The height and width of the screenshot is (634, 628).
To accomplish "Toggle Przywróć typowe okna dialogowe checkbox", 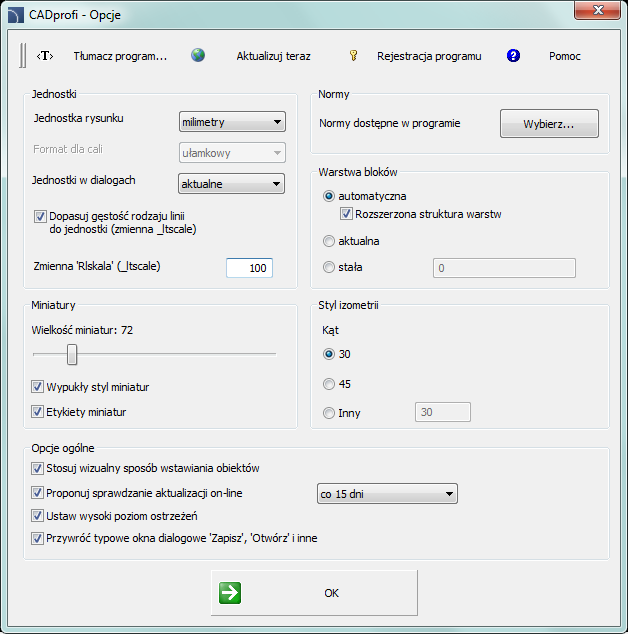I will pos(37,538).
